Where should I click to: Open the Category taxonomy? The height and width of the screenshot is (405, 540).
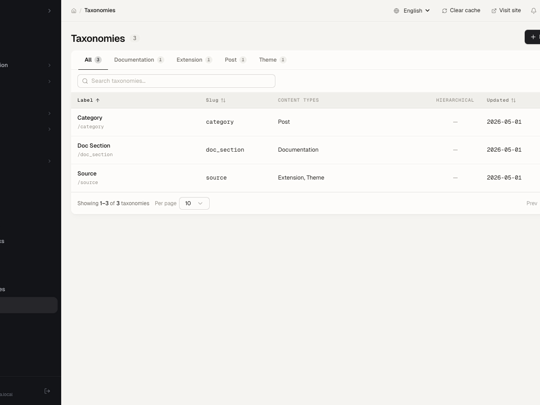point(90,118)
